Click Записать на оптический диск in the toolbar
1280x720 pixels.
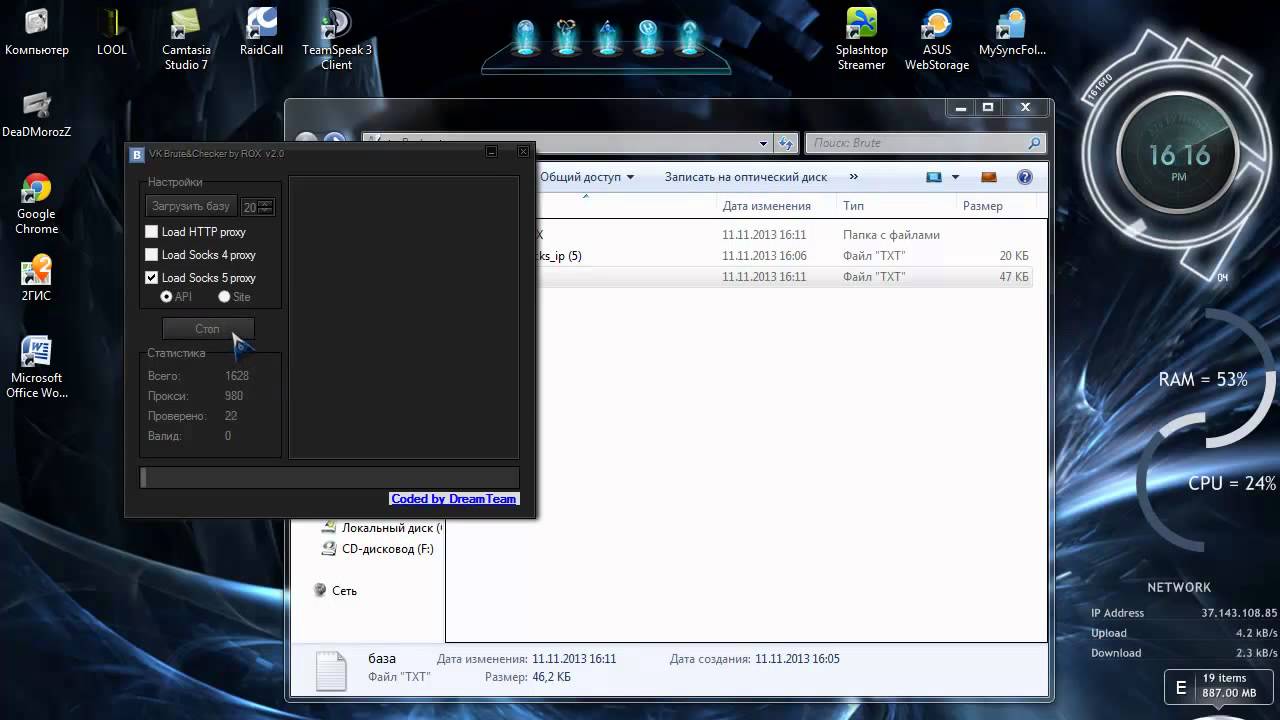pyautogui.click(x=746, y=177)
